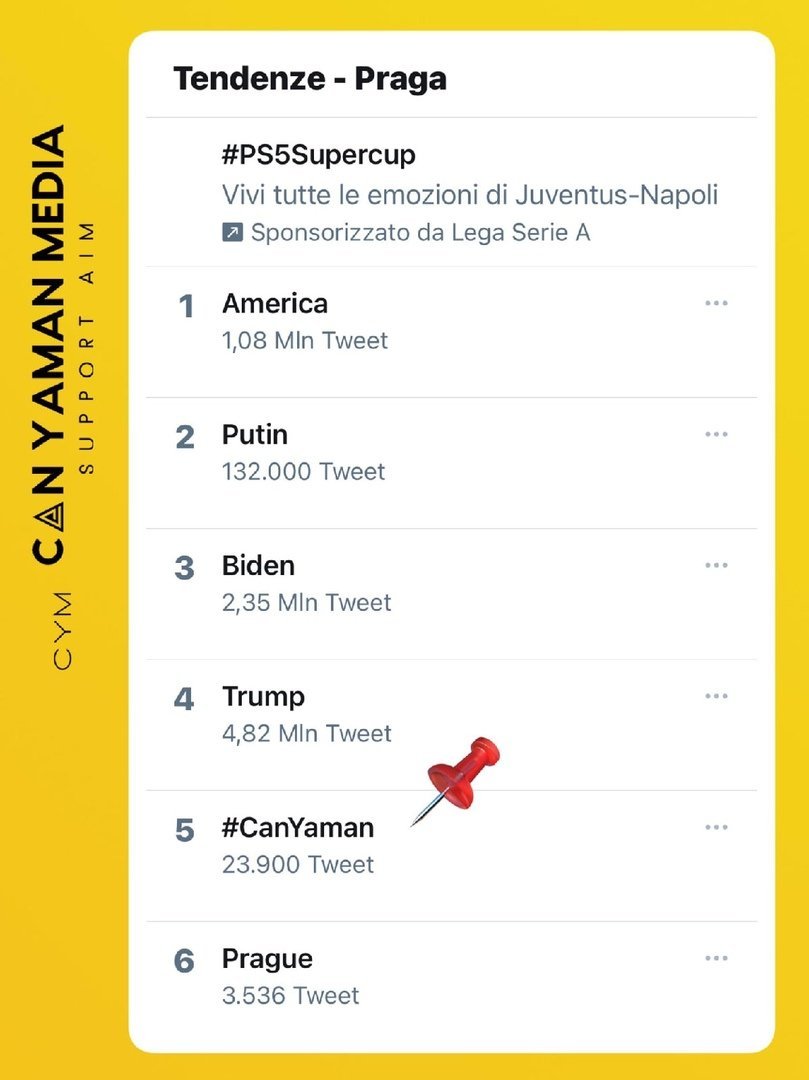Viewport: 809px width, 1080px height.
Task: Open the #CanYaman hashtag trend
Action: [x=298, y=828]
